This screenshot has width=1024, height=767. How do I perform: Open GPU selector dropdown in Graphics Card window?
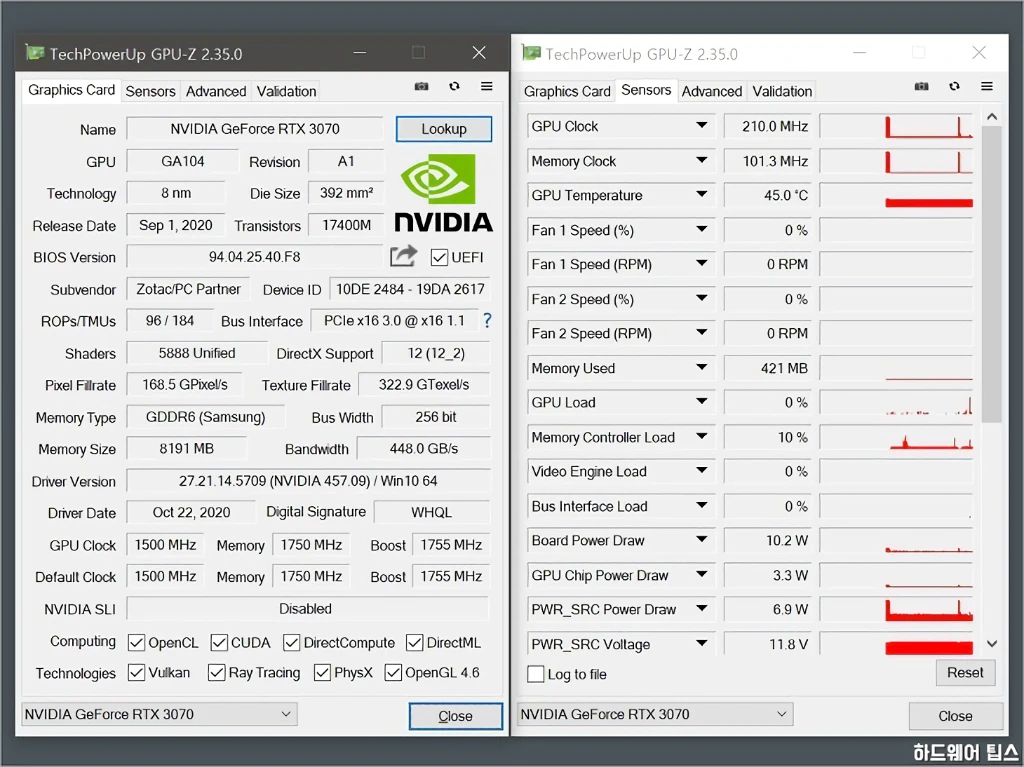click(159, 714)
